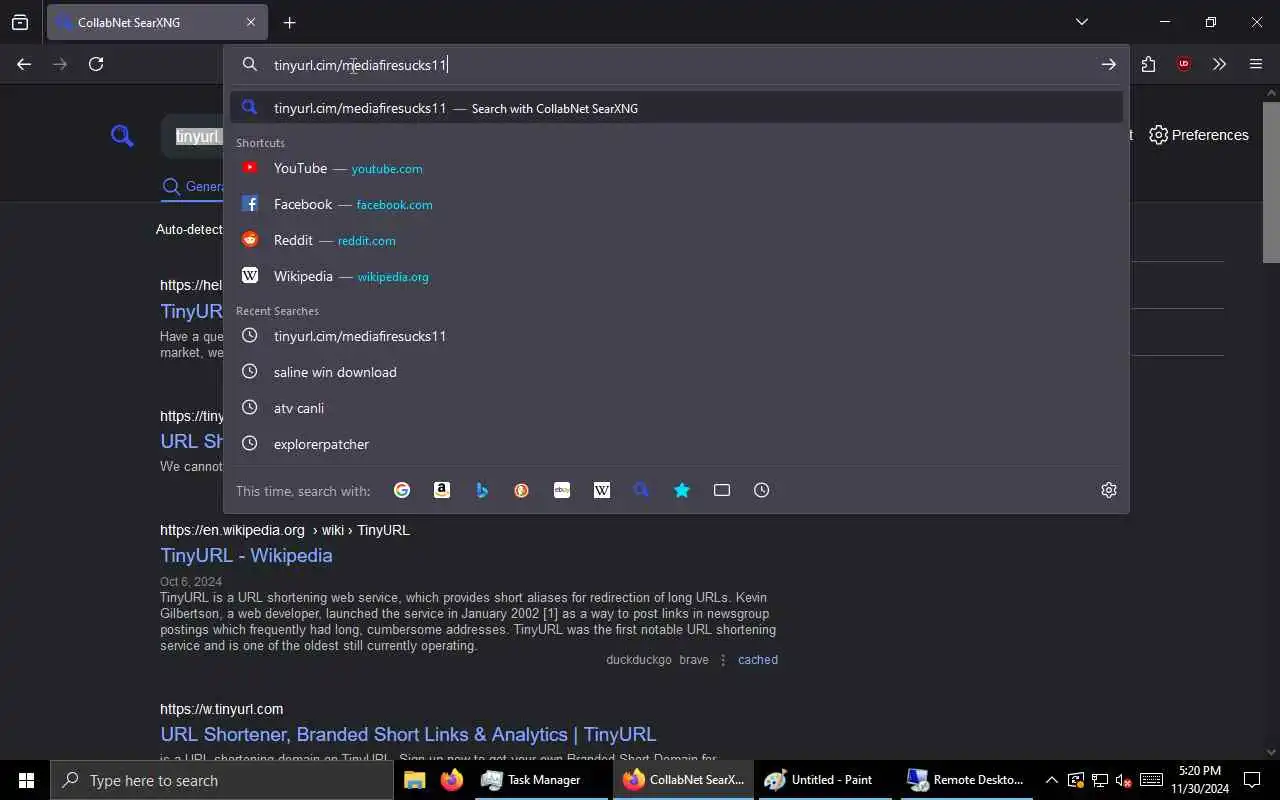Switch to Remote Desktop in taskbar

965,780
